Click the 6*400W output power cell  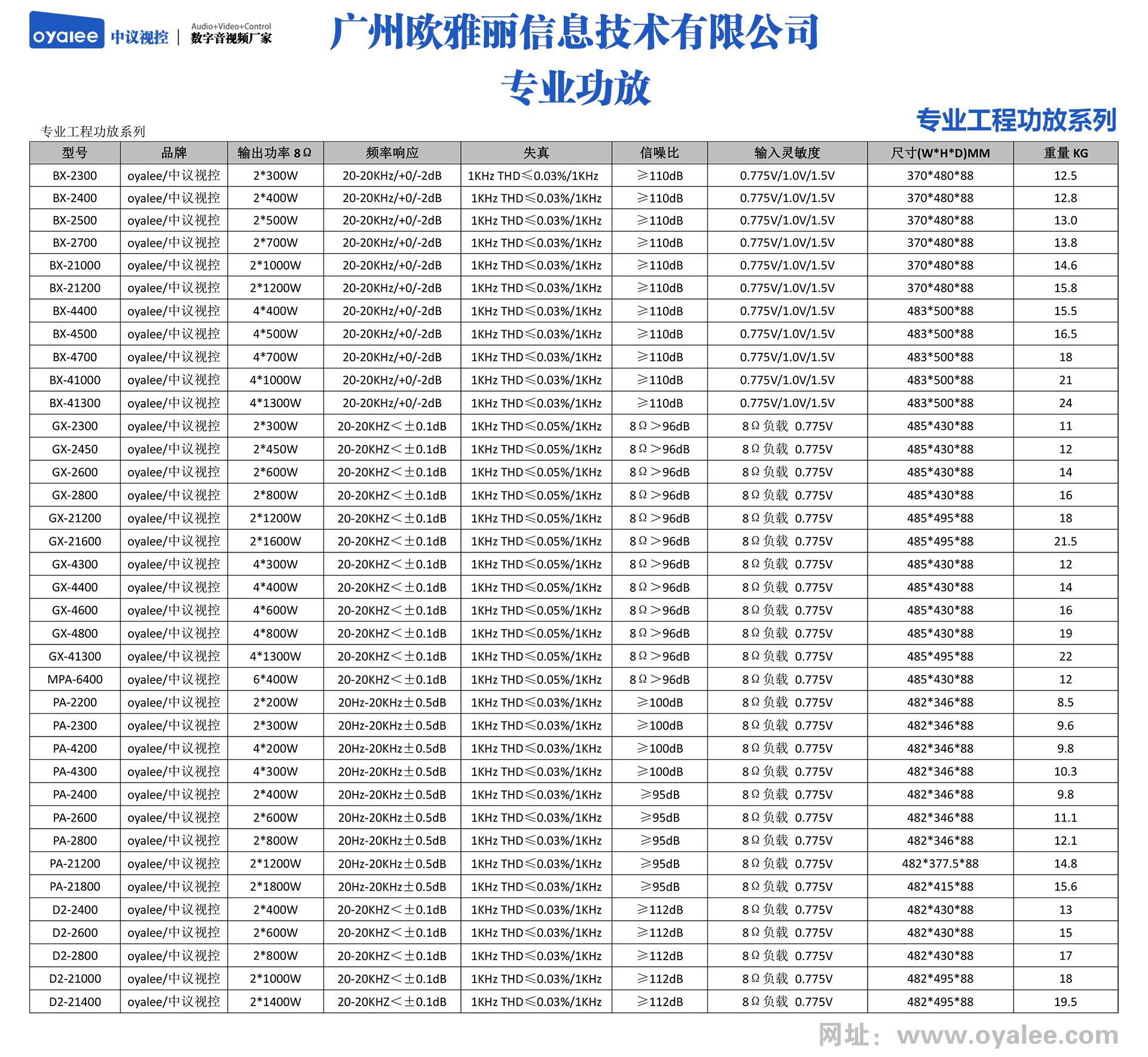click(x=275, y=679)
